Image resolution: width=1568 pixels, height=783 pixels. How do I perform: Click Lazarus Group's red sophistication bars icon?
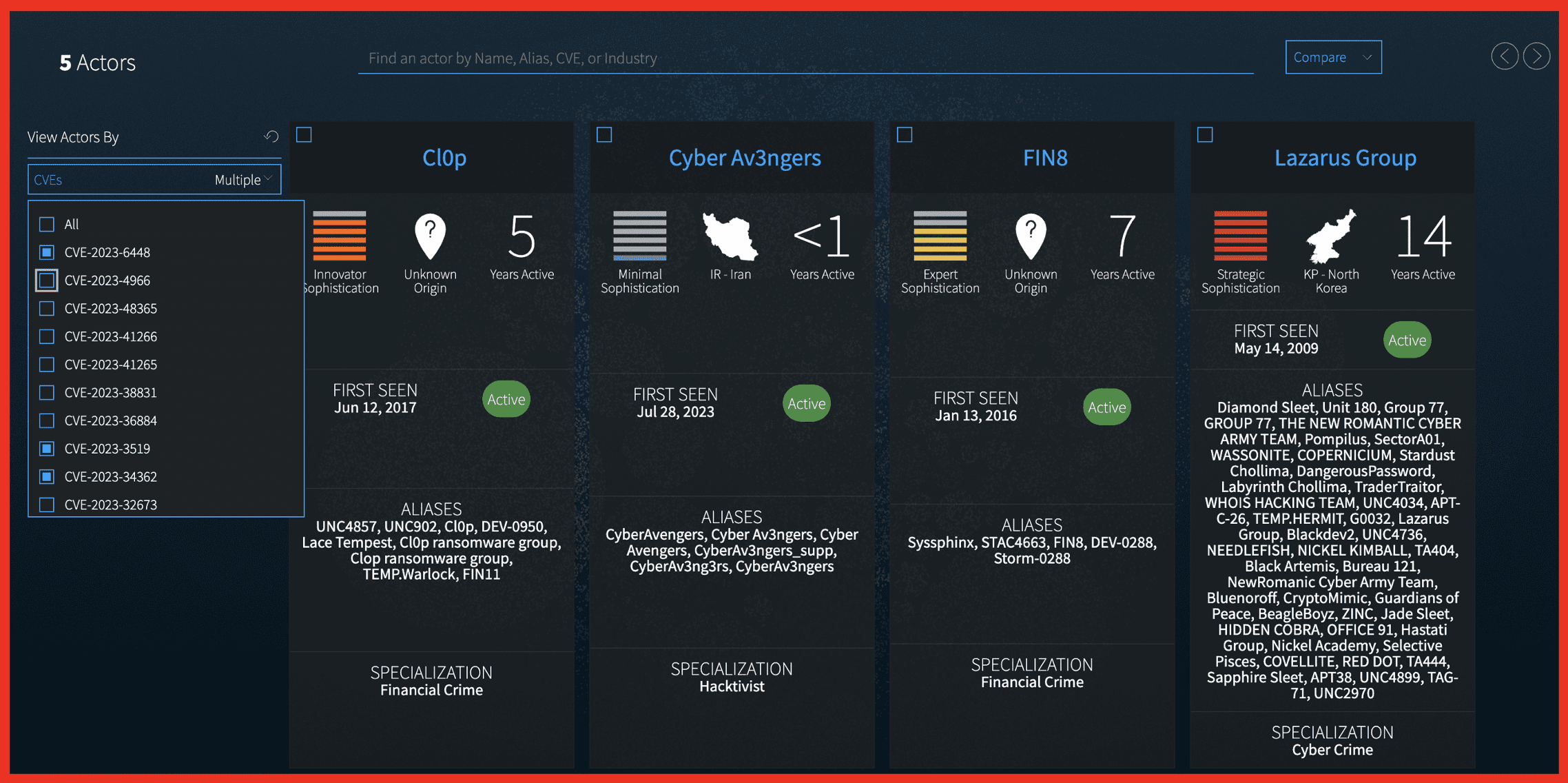(1239, 236)
